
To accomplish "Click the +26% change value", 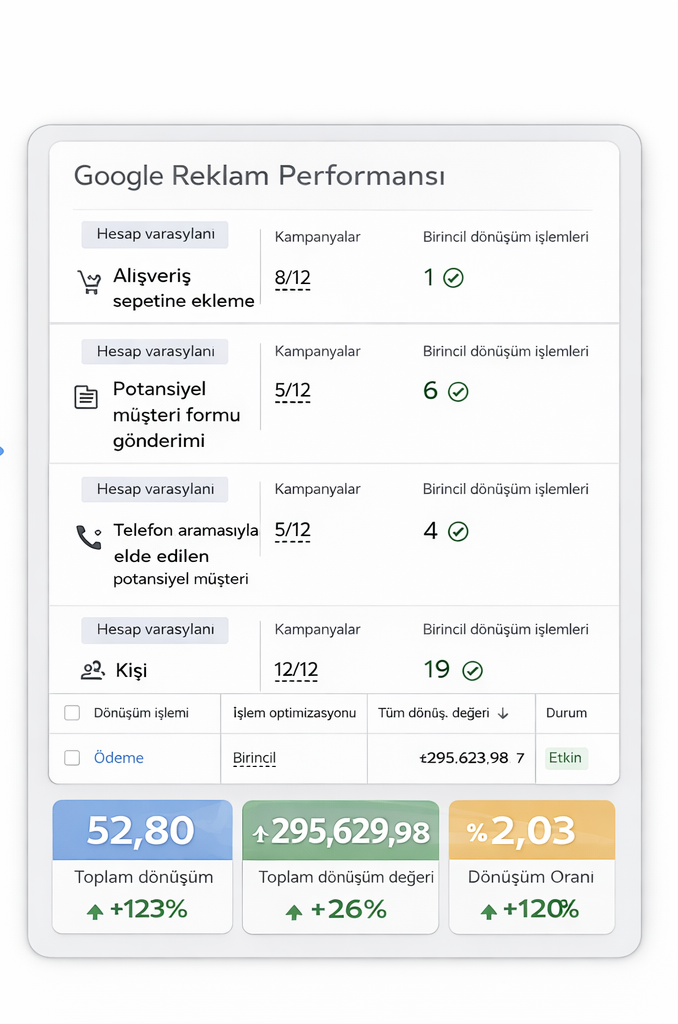I will (348, 910).
